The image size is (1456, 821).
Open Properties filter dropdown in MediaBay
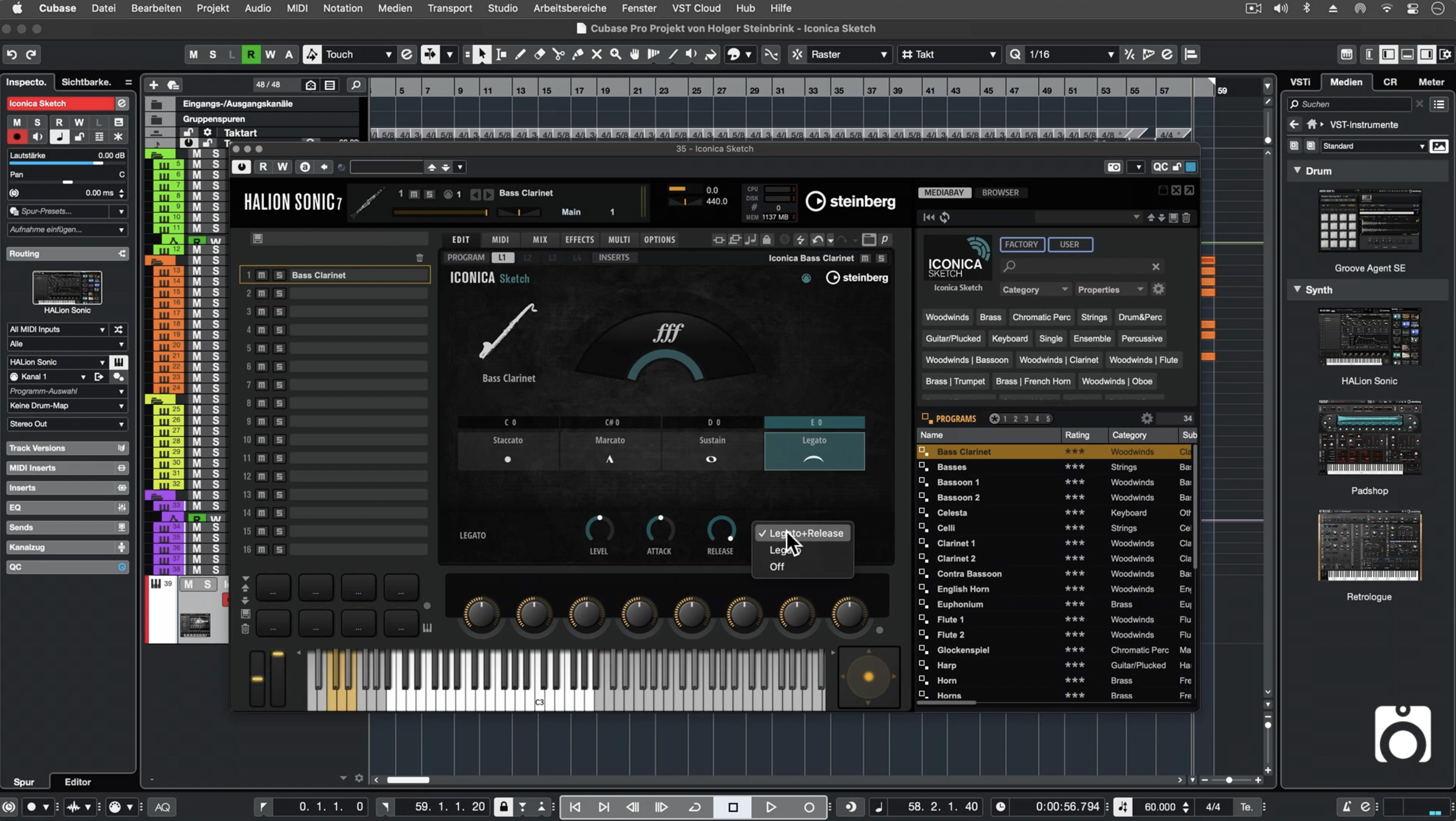tap(1110, 289)
